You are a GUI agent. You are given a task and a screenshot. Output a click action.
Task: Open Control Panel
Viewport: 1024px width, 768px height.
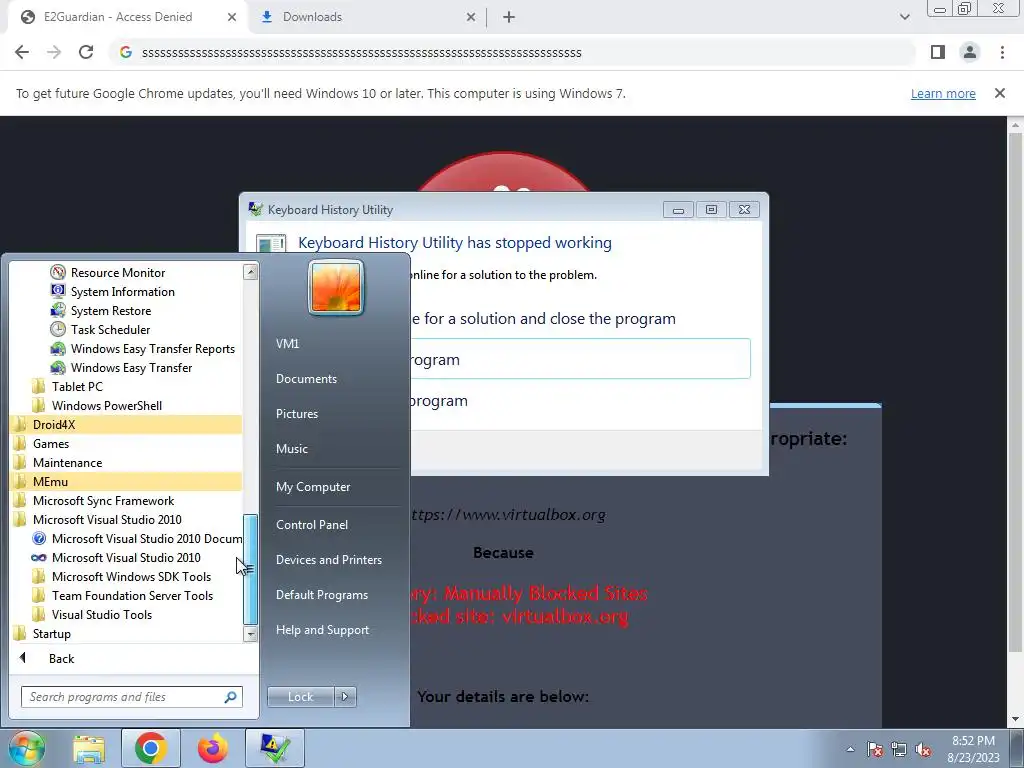pos(312,525)
